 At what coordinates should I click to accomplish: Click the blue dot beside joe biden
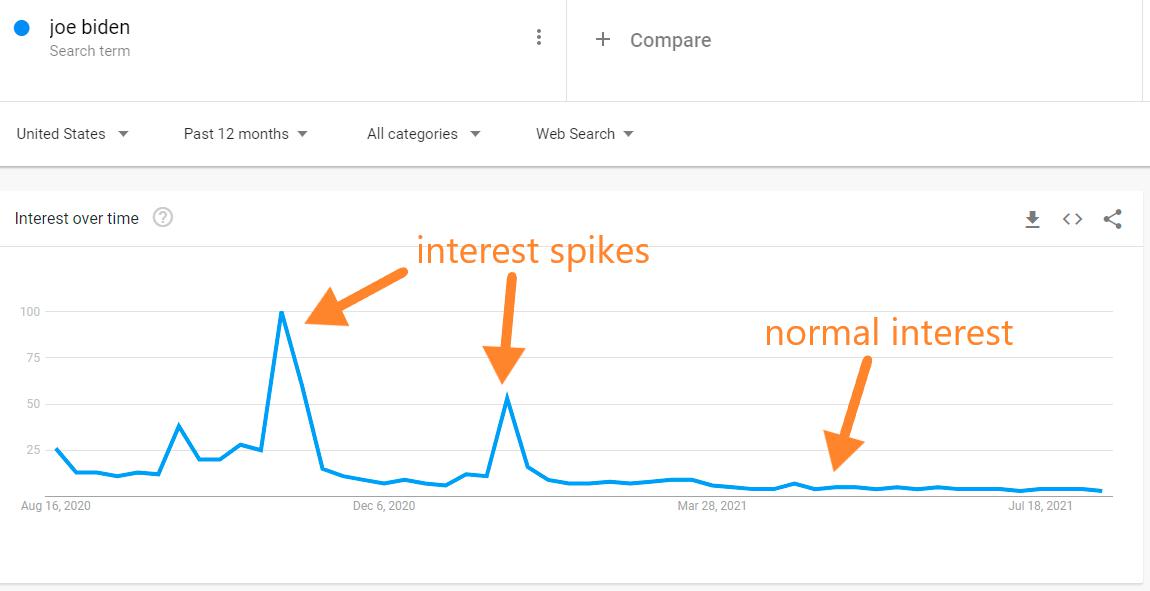(x=21, y=29)
